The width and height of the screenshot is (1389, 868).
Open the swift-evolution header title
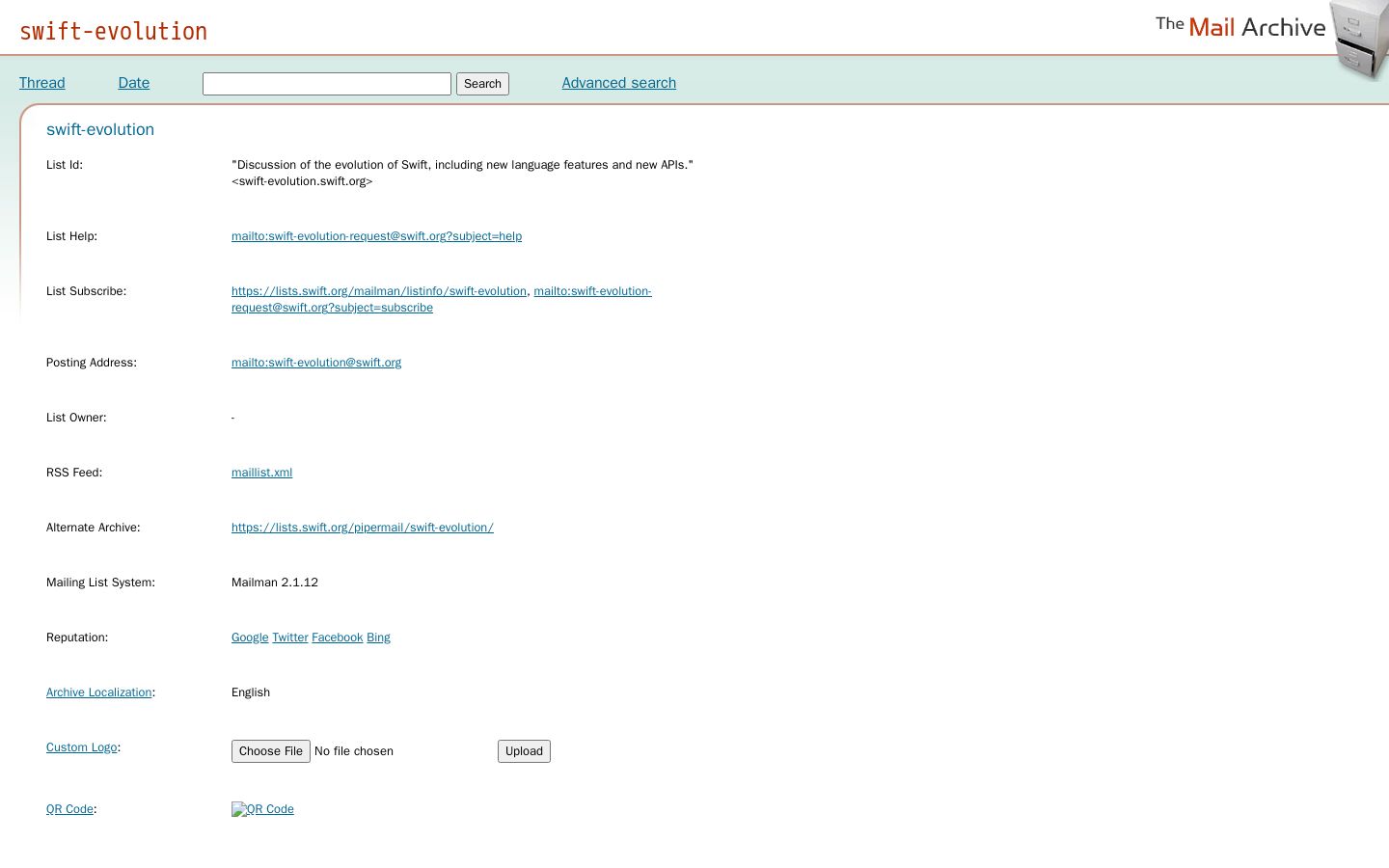click(113, 31)
